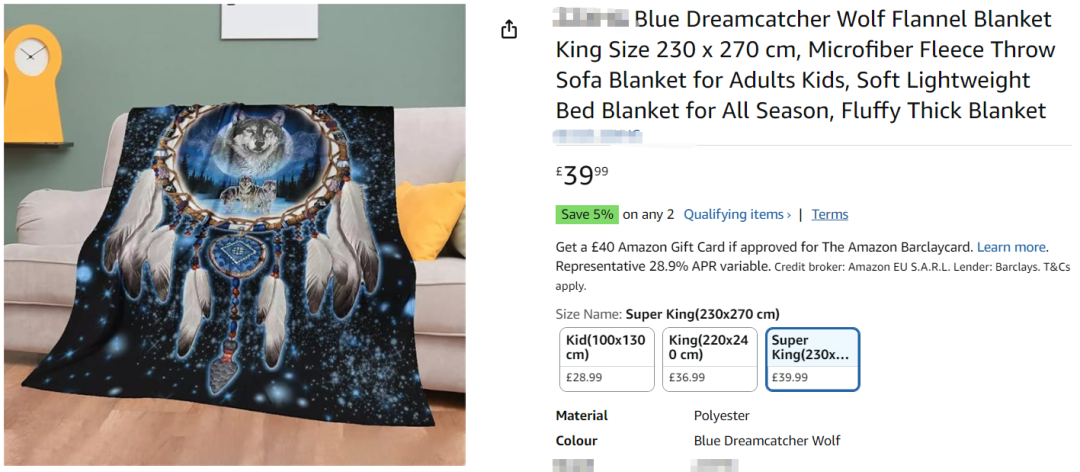Screen dimensions: 1080x472
Task: Select the Super King(230x270 cm) size option
Action: (x=812, y=359)
